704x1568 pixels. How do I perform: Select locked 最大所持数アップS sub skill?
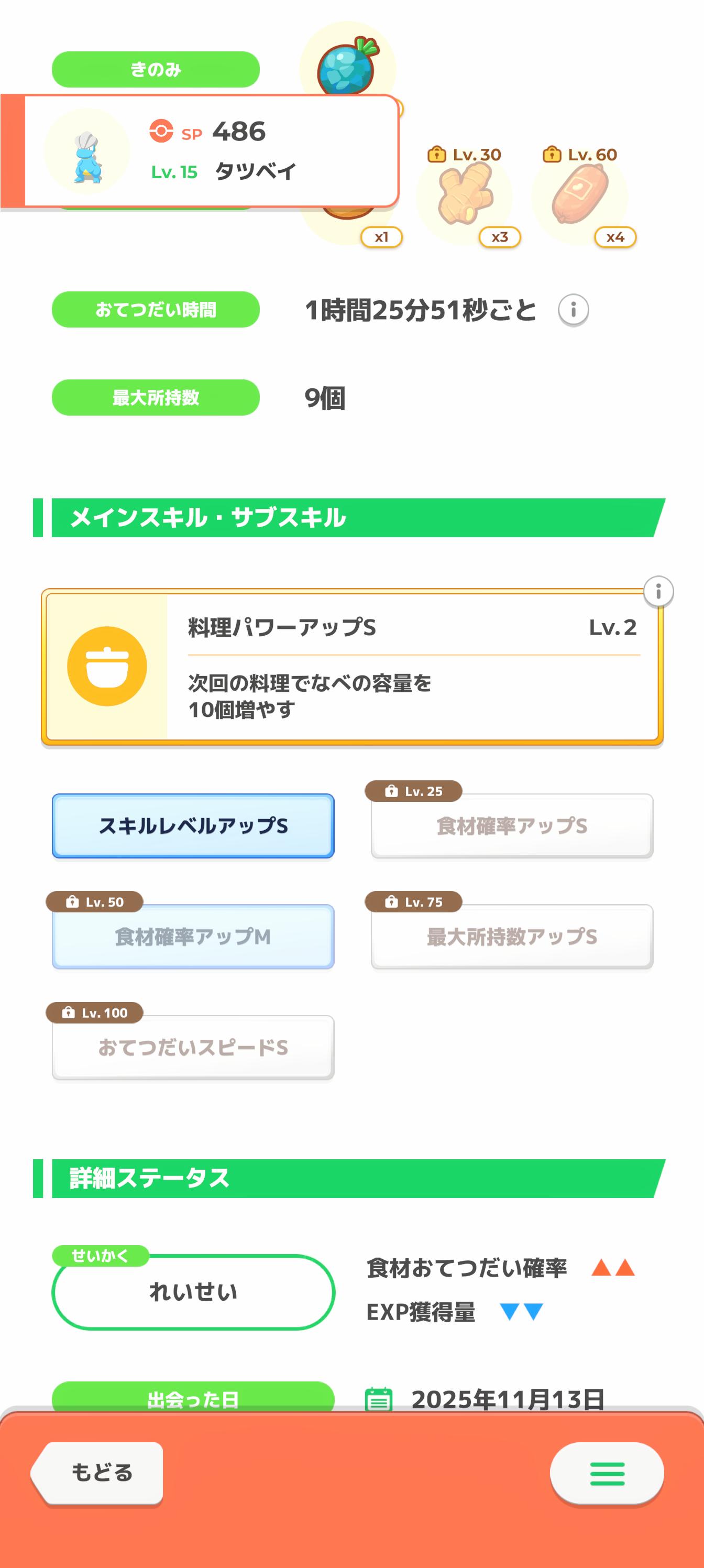512,937
